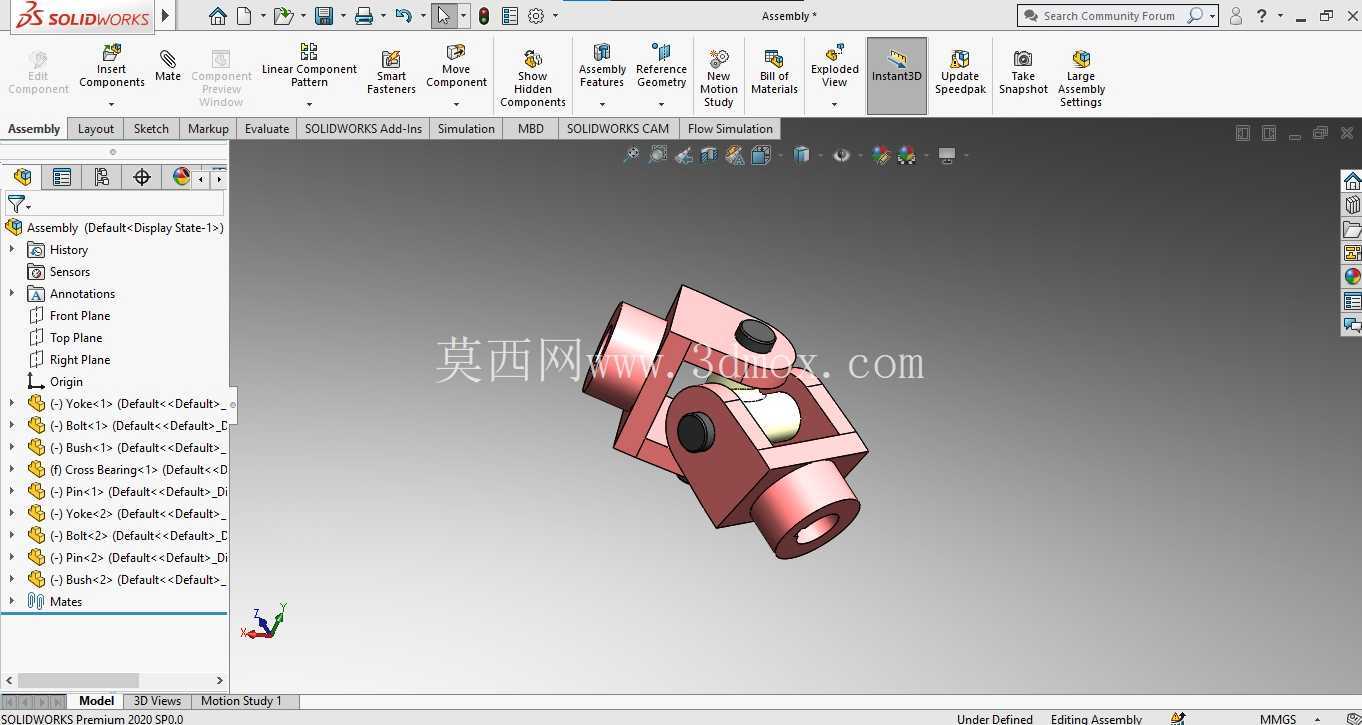Open DisplayManager color ball tab
The width and height of the screenshot is (1362, 725).
(181, 177)
